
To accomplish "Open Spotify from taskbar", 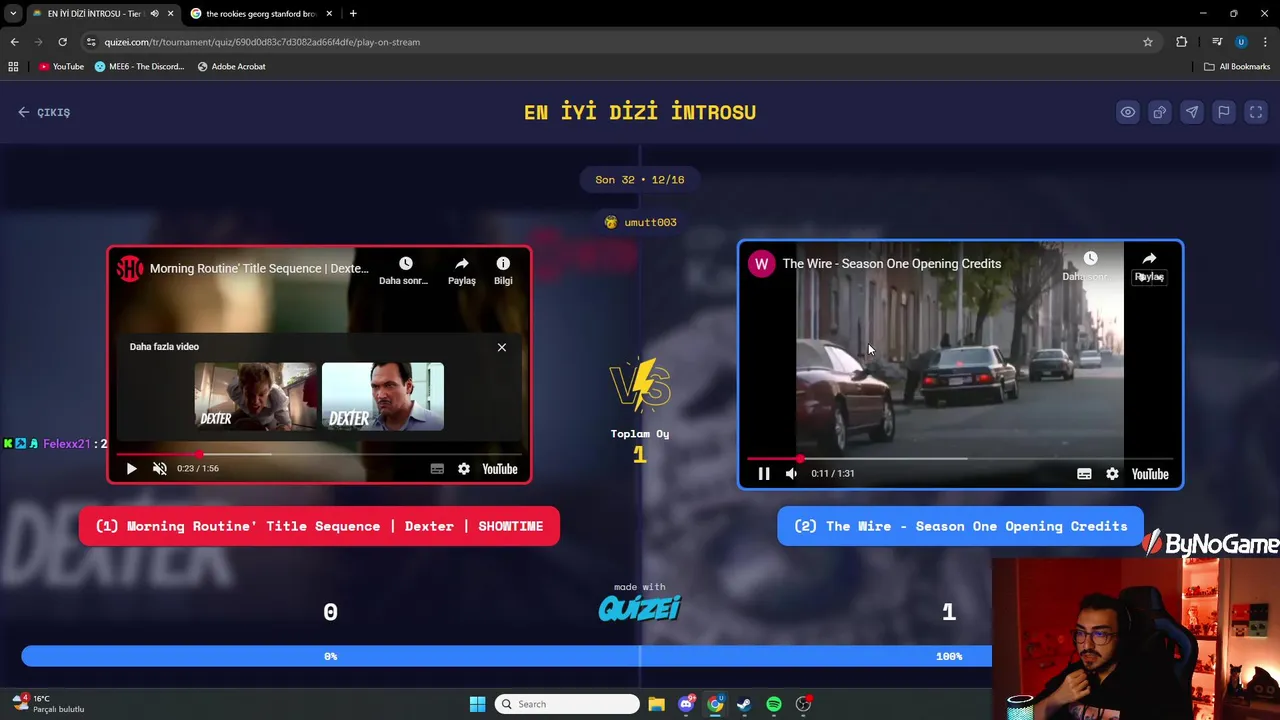I will tap(774, 704).
